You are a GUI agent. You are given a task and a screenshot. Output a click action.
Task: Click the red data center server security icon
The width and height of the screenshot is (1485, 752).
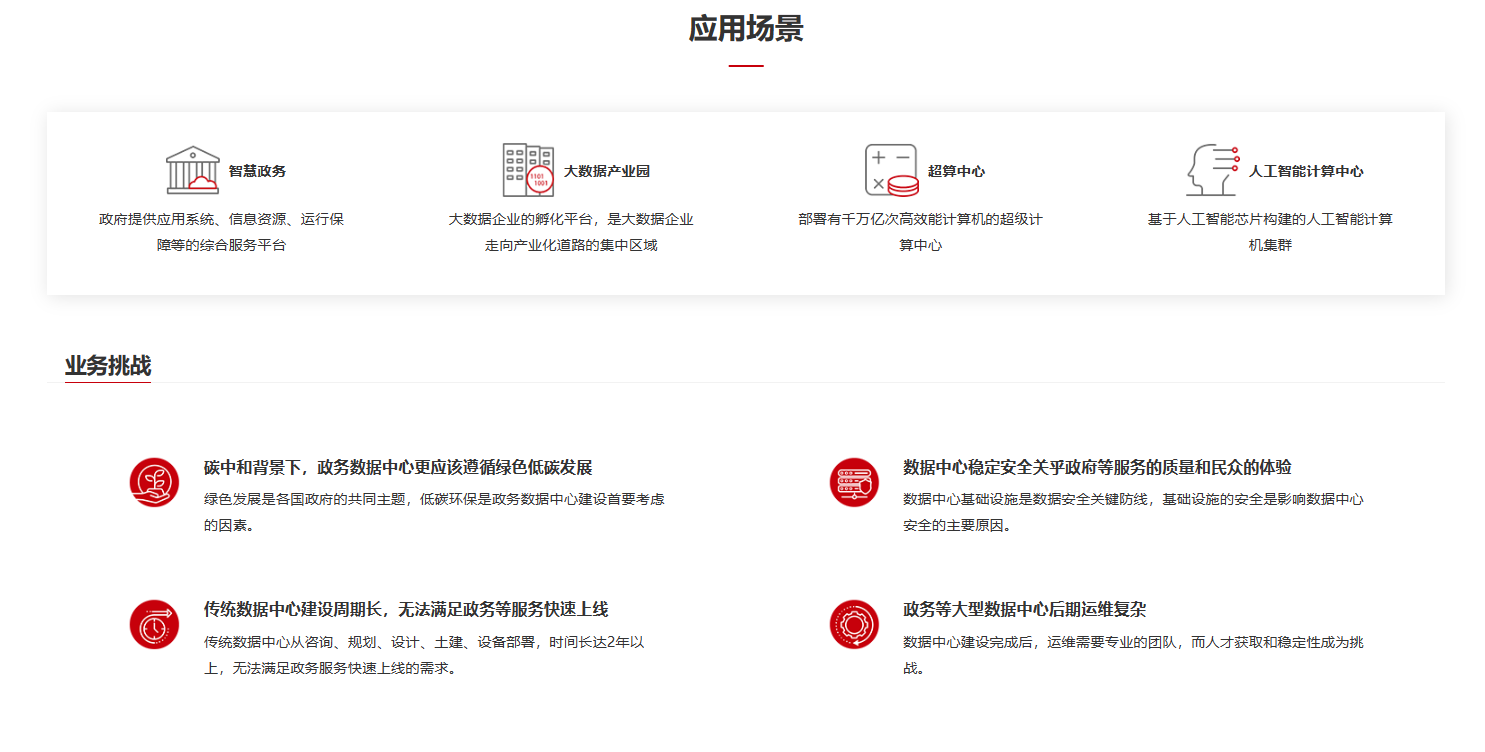click(854, 482)
